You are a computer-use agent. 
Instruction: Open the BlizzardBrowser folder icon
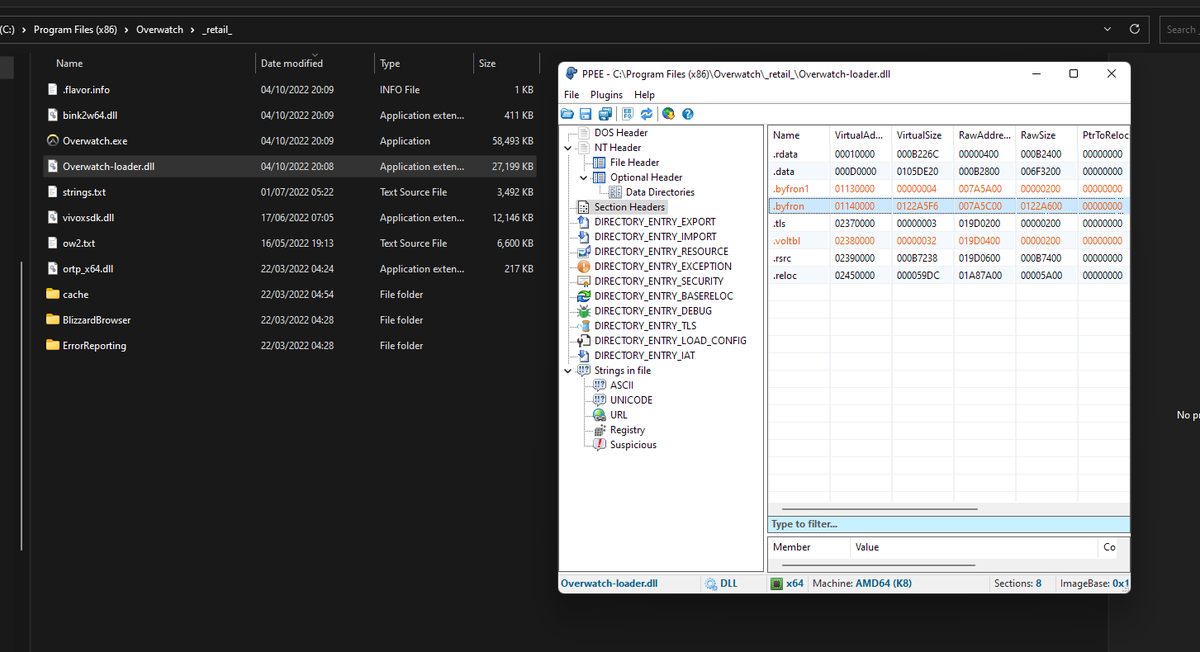tap(53, 320)
